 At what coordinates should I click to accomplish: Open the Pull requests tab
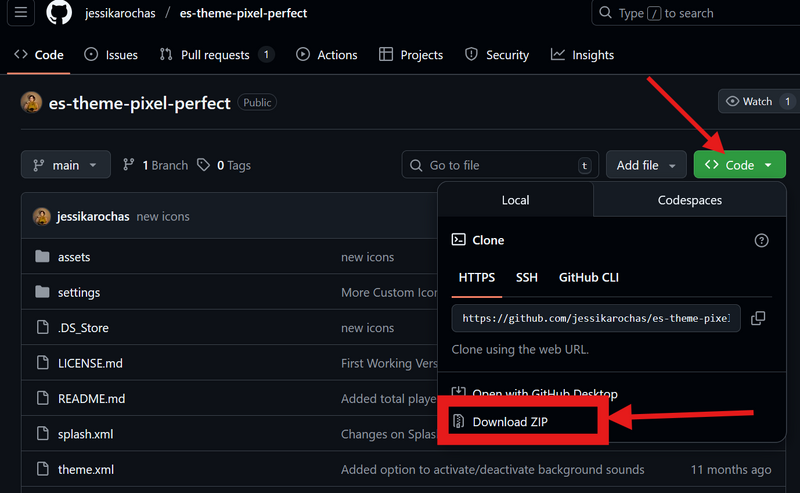(217, 55)
